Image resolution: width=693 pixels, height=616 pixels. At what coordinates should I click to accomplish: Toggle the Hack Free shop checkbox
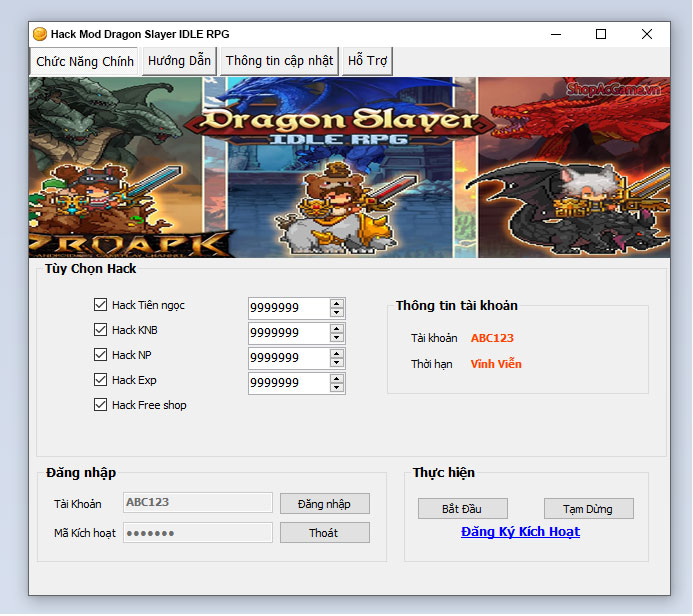(100, 405)
